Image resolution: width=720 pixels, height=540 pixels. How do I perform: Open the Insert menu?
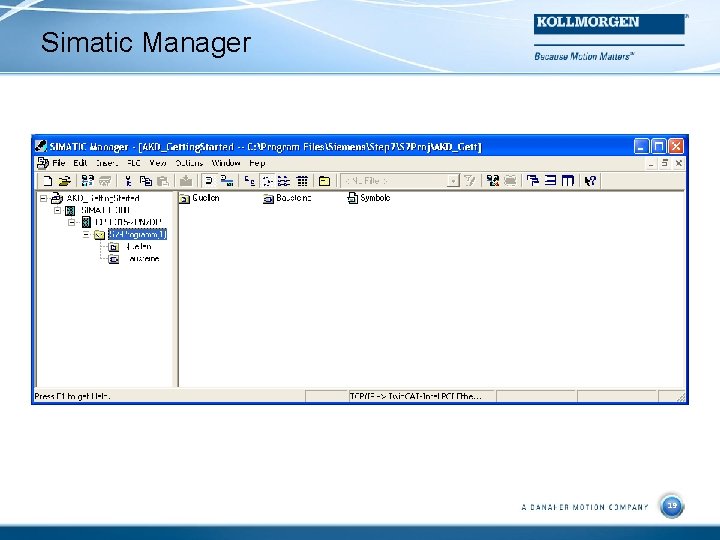click(x=107, y=163)
